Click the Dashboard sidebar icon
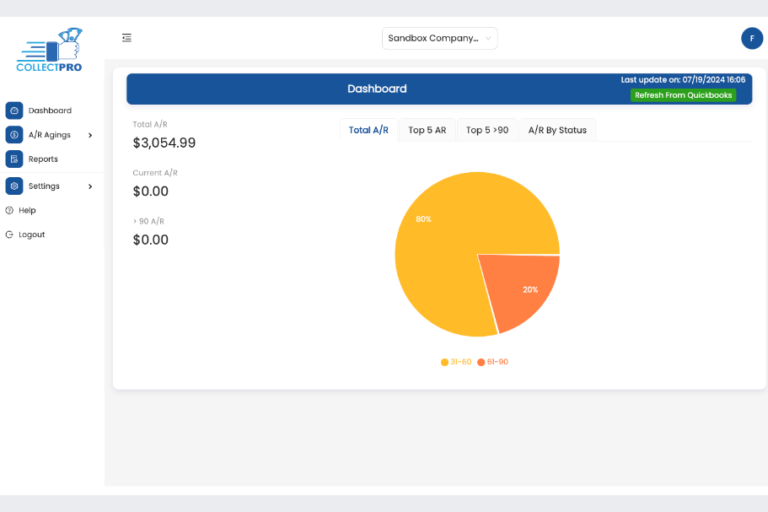Image resolution: width=768 pixels, height=512 pixels. pyautogui.click(x=14, y=111)
